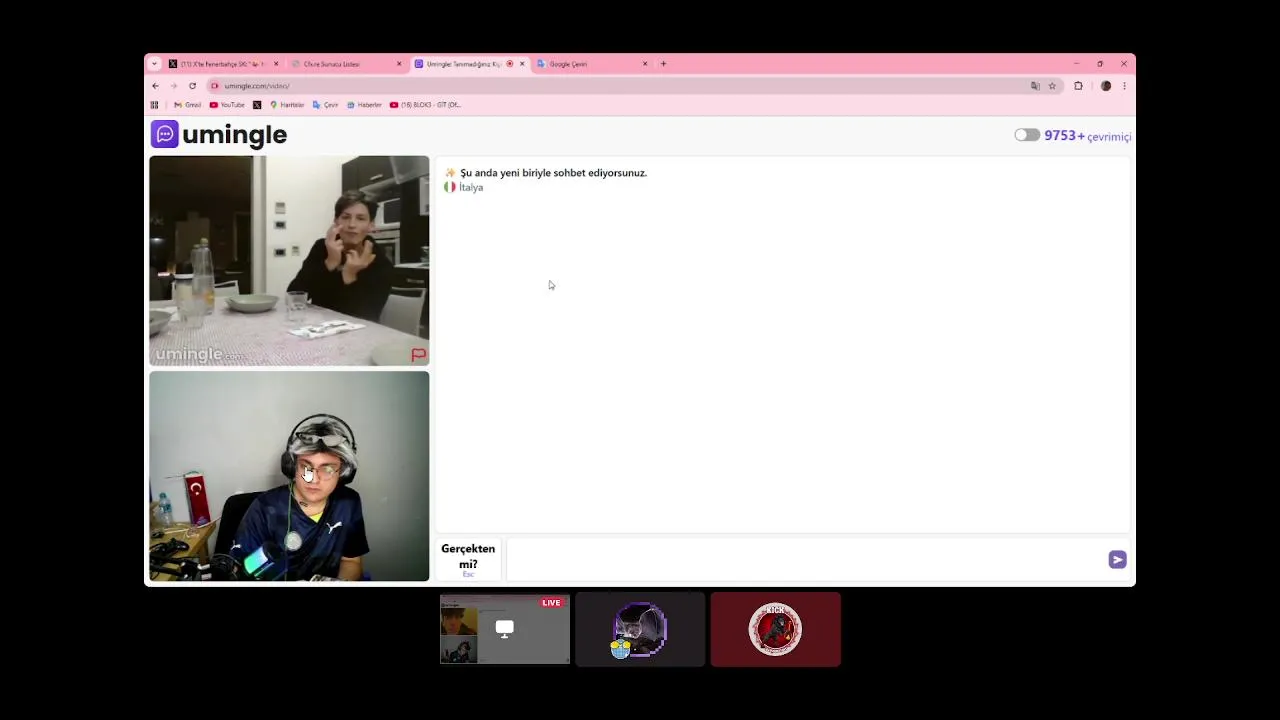The width and height of the screenshot is (1280, 720).
Task: Click the new chat notice text
Action: point(553,173)
